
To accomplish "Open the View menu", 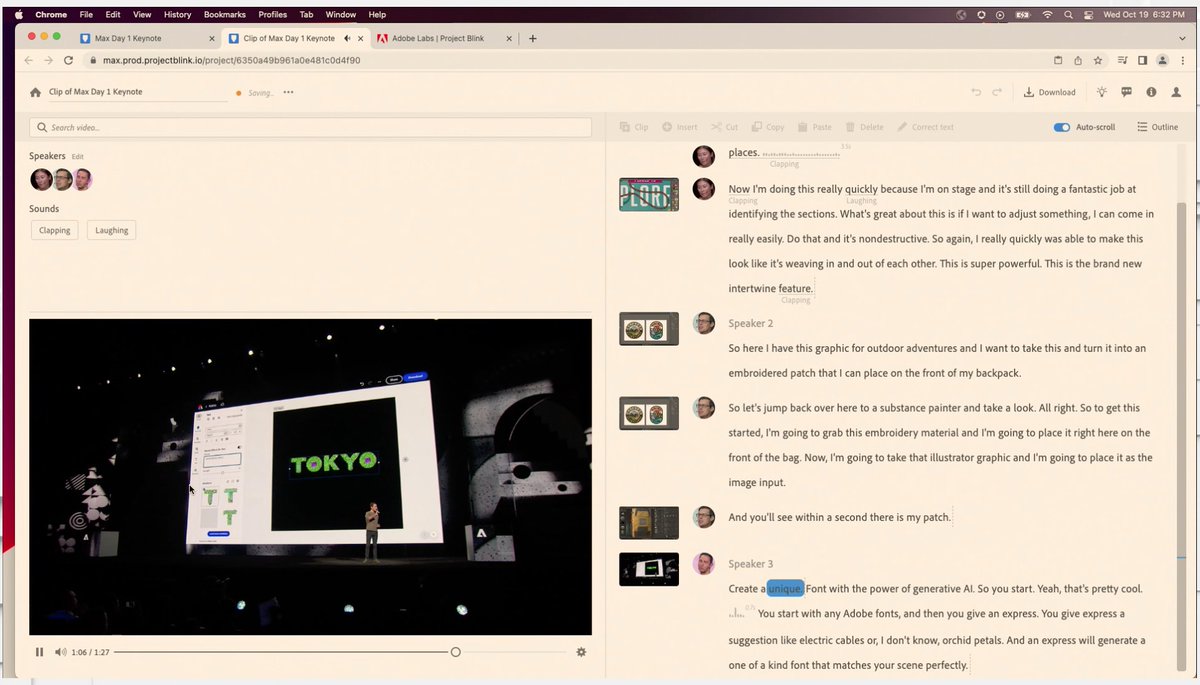I will click(x=142, y=15).
